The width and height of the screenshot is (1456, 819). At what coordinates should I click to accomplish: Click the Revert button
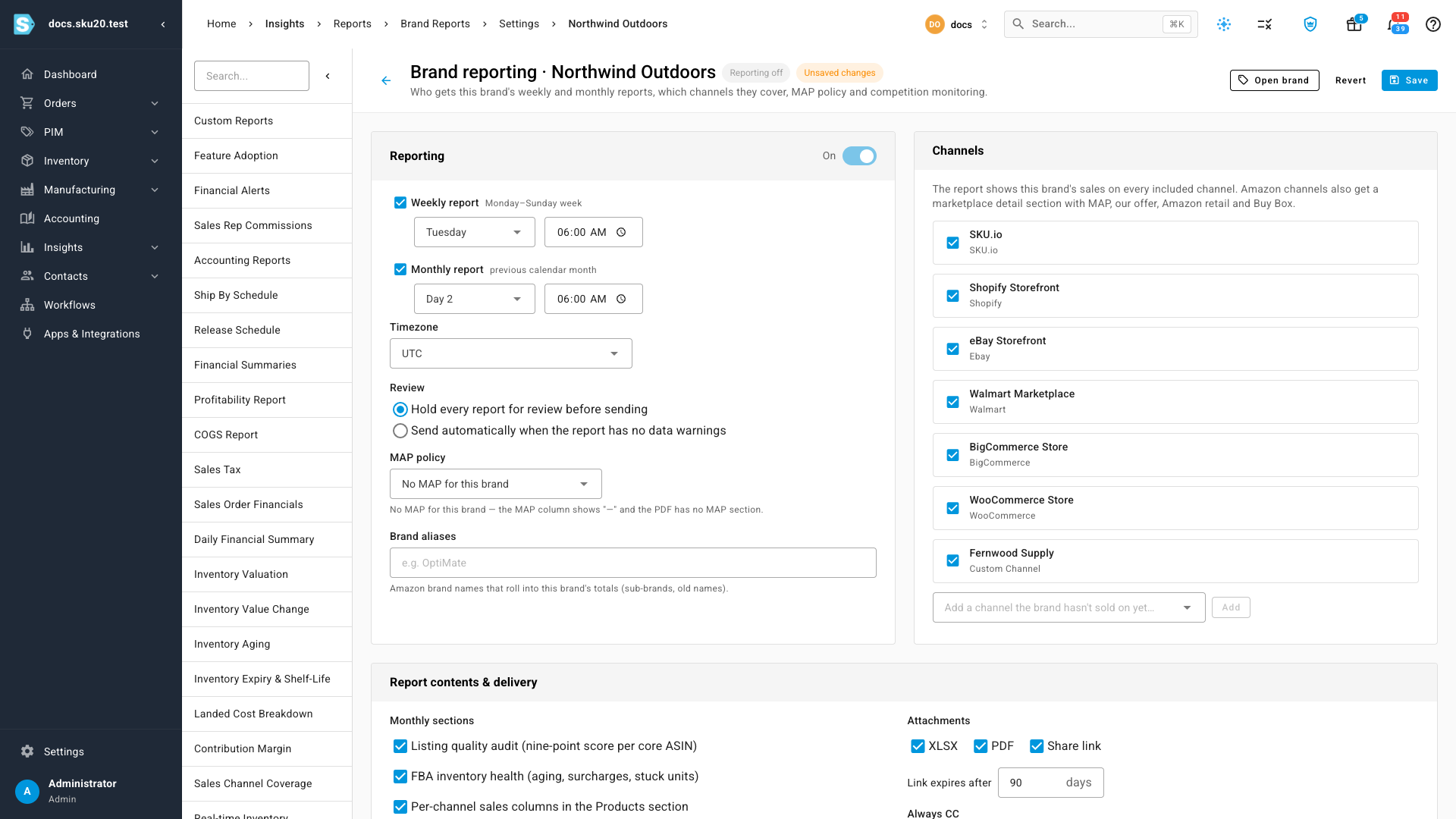1351,80
